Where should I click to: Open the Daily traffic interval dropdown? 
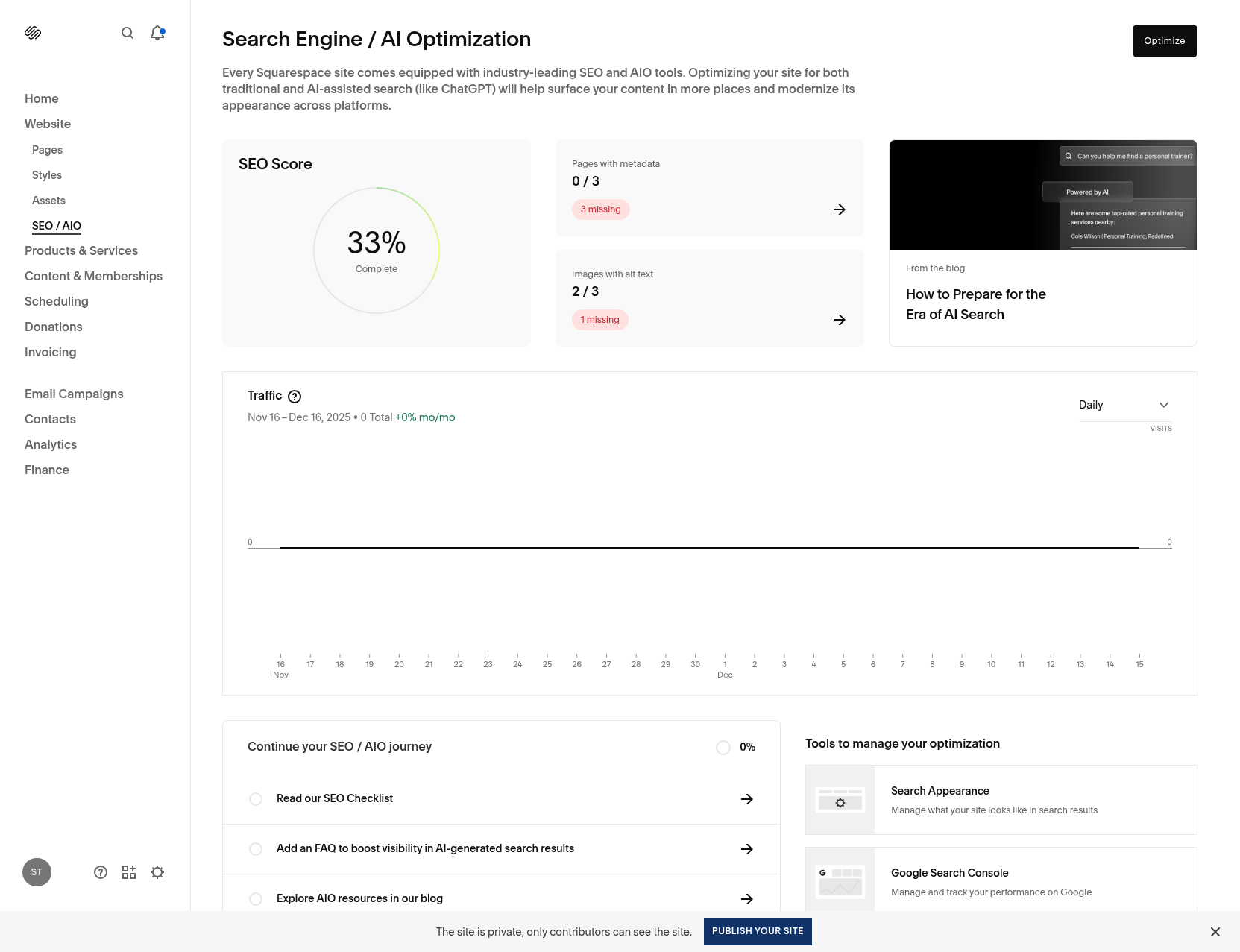pyautogui.click(x=1124, y=405)
